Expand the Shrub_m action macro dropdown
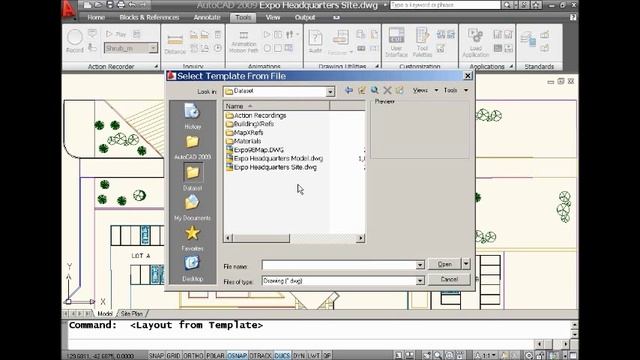Screen dimensions: 640x360 tap(153, 48)
